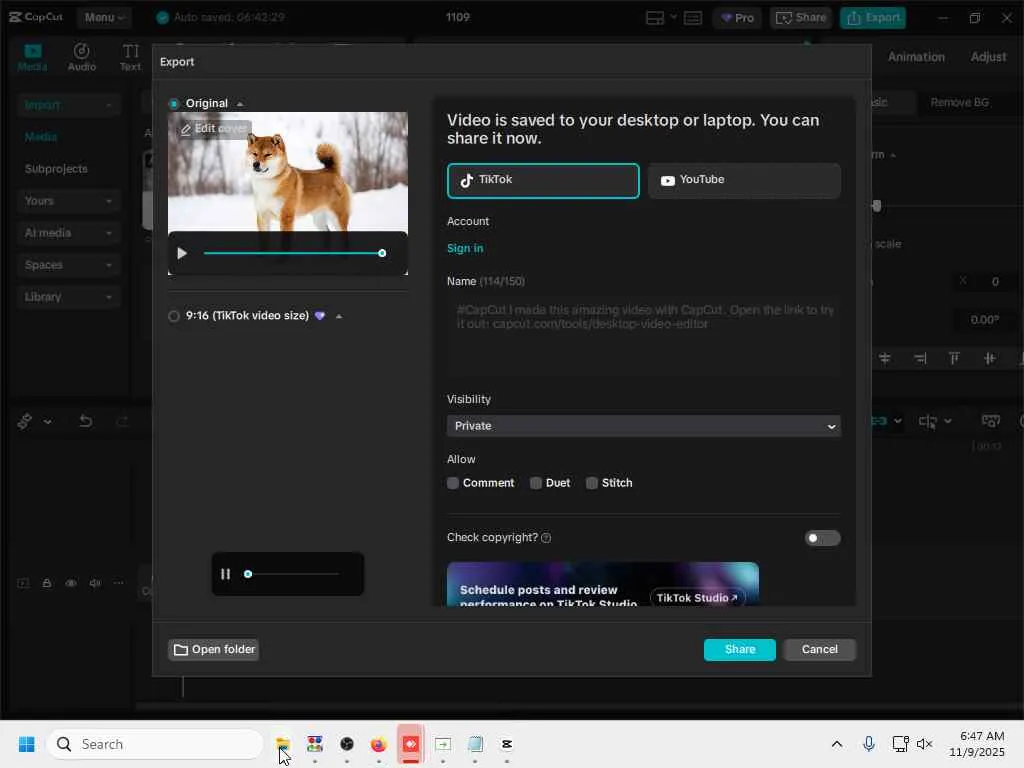Select Subprojects in the sidebar

click(x=56, y=169)
